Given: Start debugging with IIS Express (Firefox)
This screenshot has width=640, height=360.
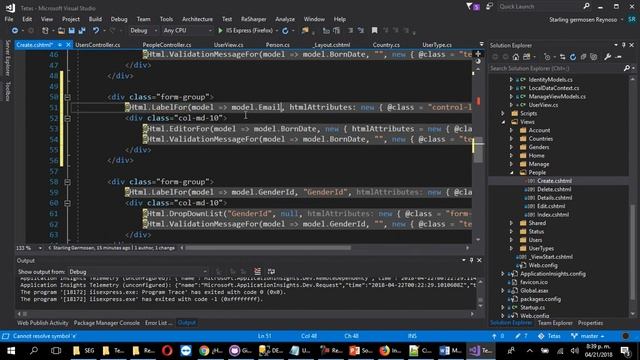Looking at the screenshot, I should tap(245, 31).
